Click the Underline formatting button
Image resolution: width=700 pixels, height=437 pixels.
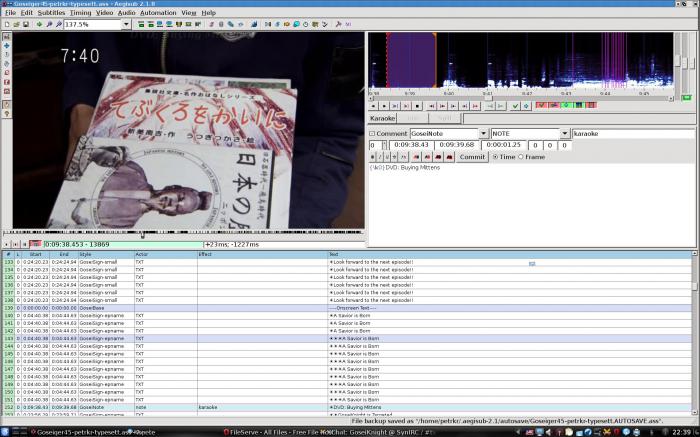(387, 157)
